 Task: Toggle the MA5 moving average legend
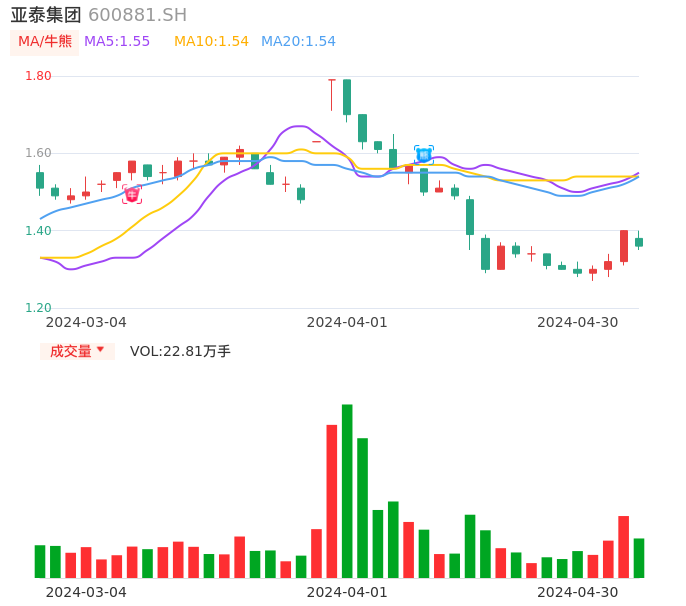point(117,42)
